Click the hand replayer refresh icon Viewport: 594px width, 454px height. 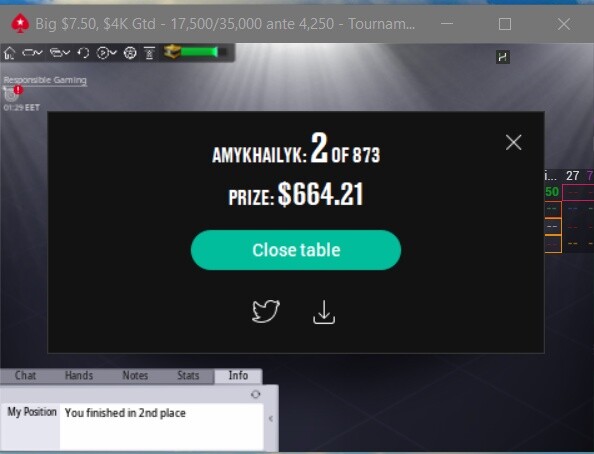83,53
